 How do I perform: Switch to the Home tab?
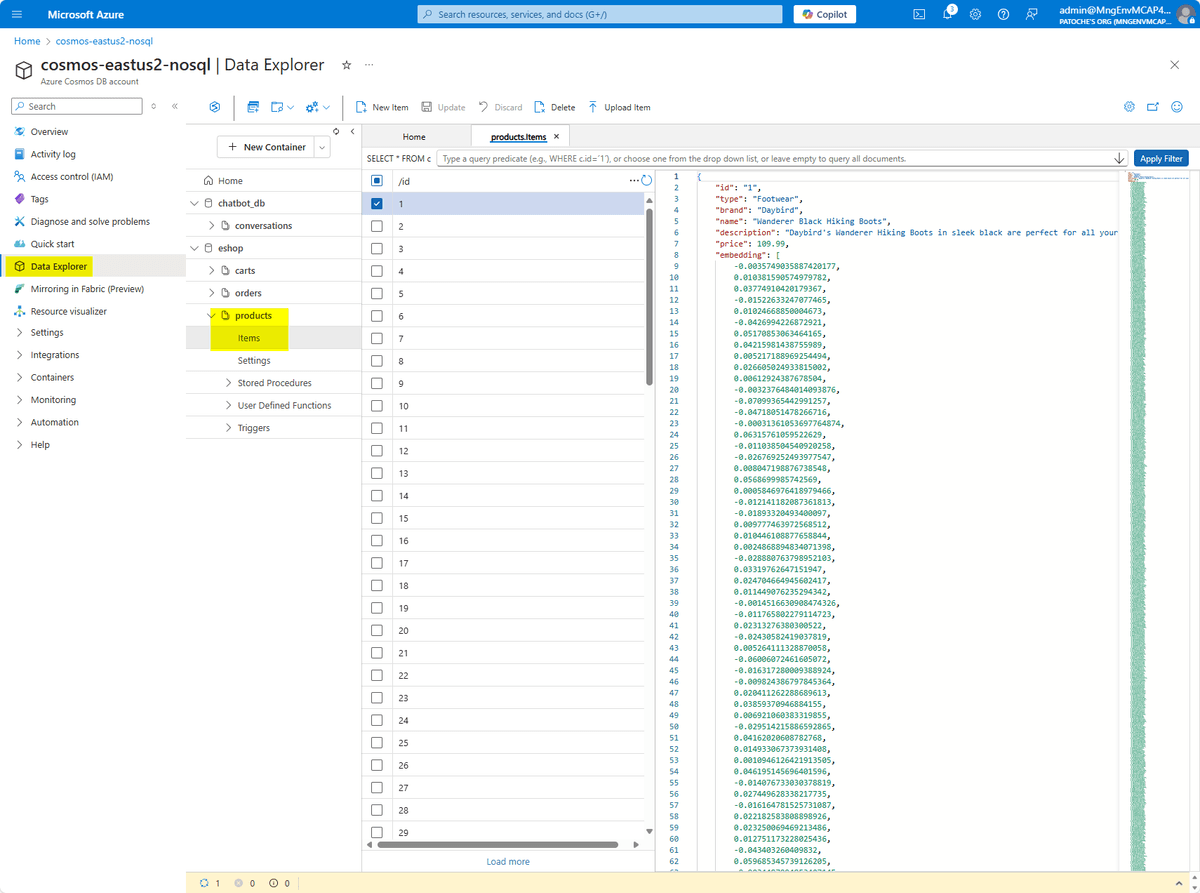[414, 137]
